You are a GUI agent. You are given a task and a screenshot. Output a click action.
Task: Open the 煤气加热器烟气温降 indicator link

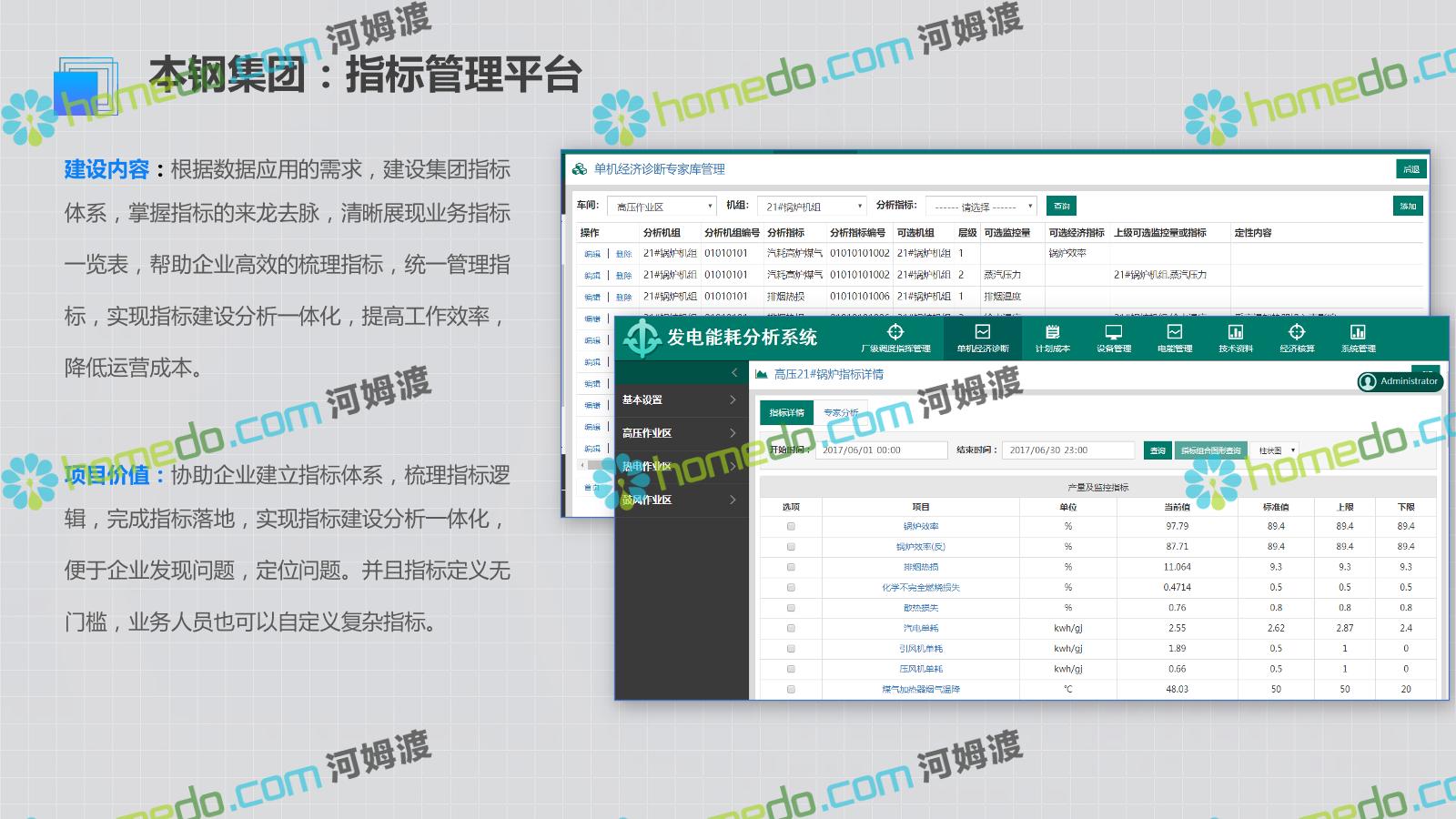click(921, 690)
